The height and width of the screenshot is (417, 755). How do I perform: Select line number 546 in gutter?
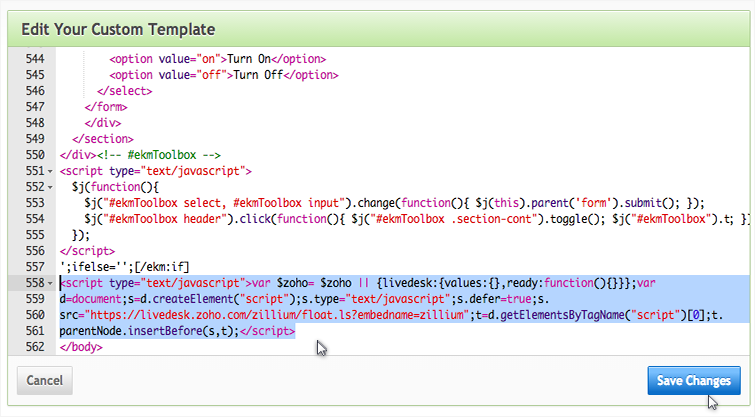(x=35, y=91)
